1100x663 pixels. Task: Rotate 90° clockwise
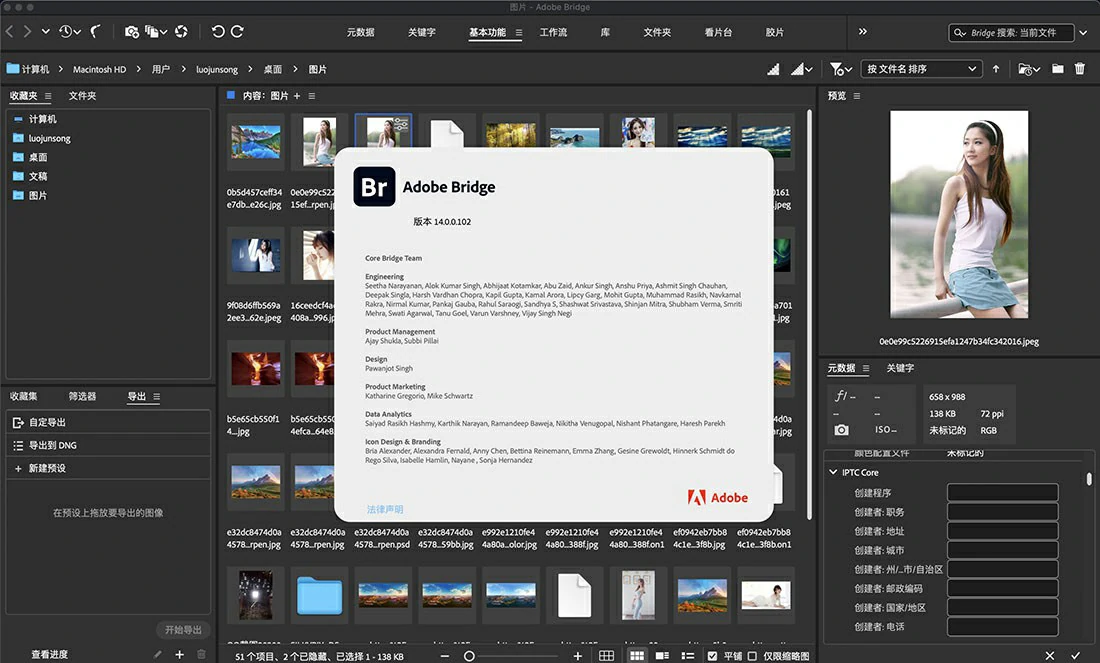click(237, 32)
